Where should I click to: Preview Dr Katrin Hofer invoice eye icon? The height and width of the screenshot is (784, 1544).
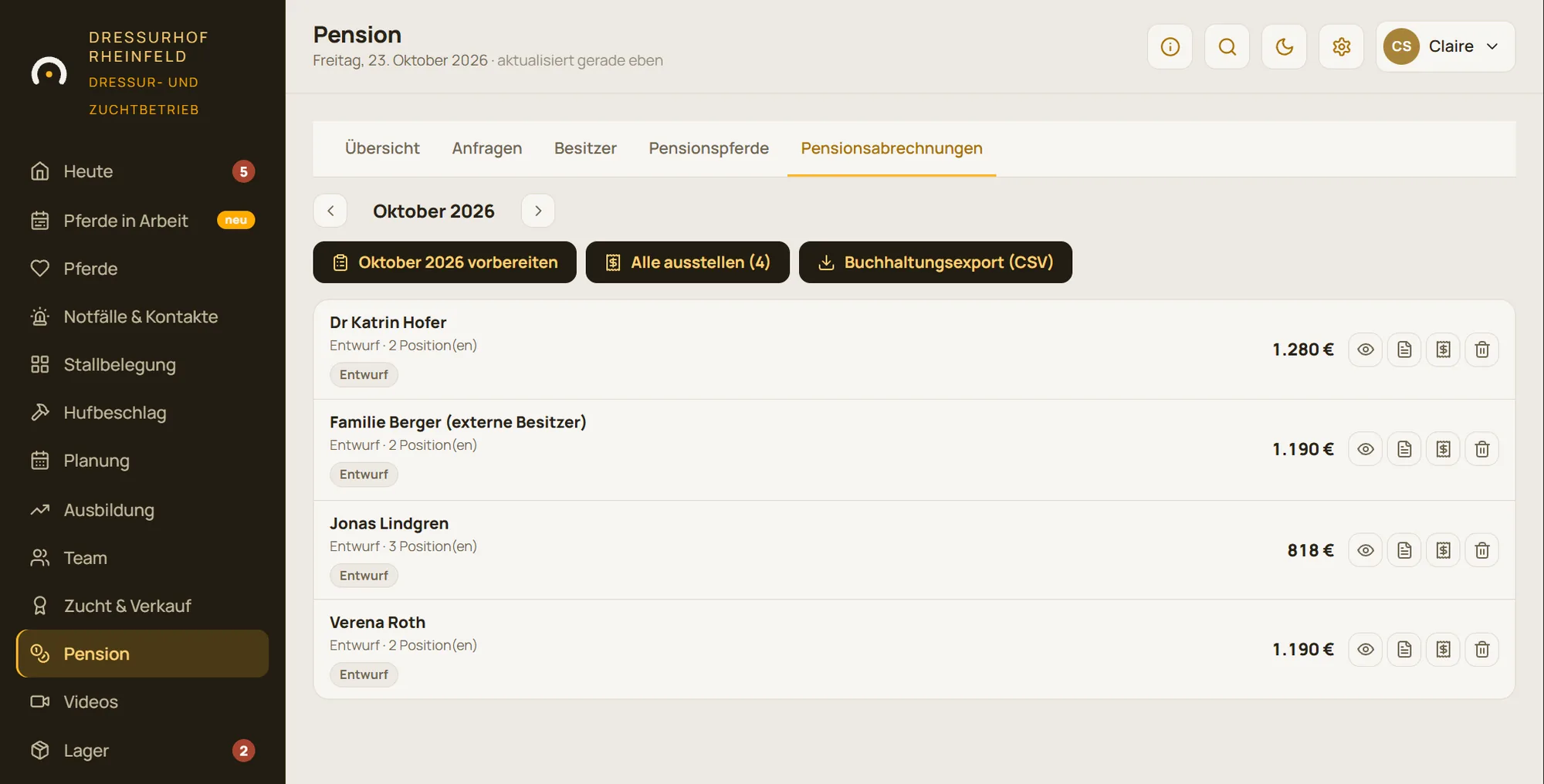pyautogui.click(x=1365, y=350)
